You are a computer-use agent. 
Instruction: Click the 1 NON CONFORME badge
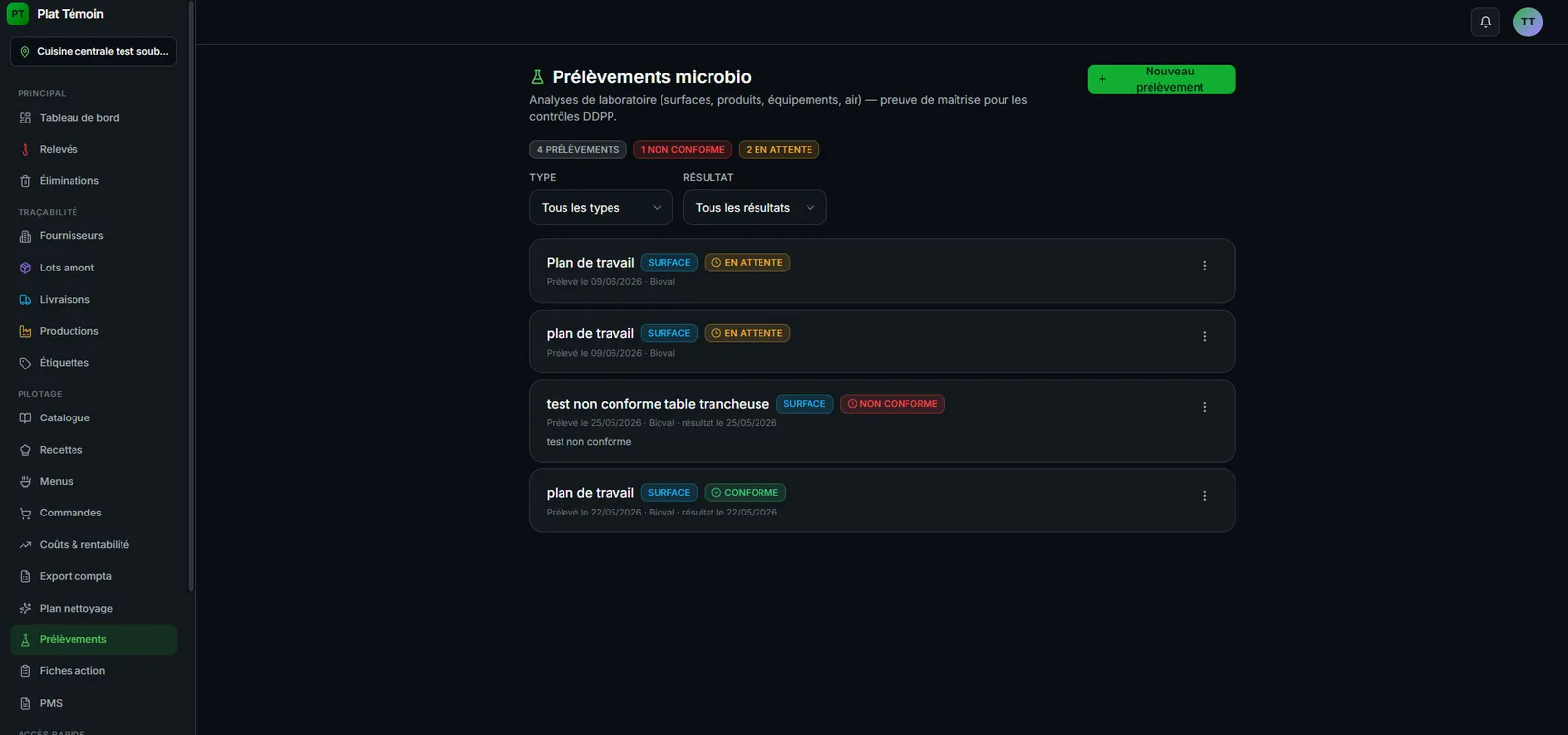tap(683, 150)
